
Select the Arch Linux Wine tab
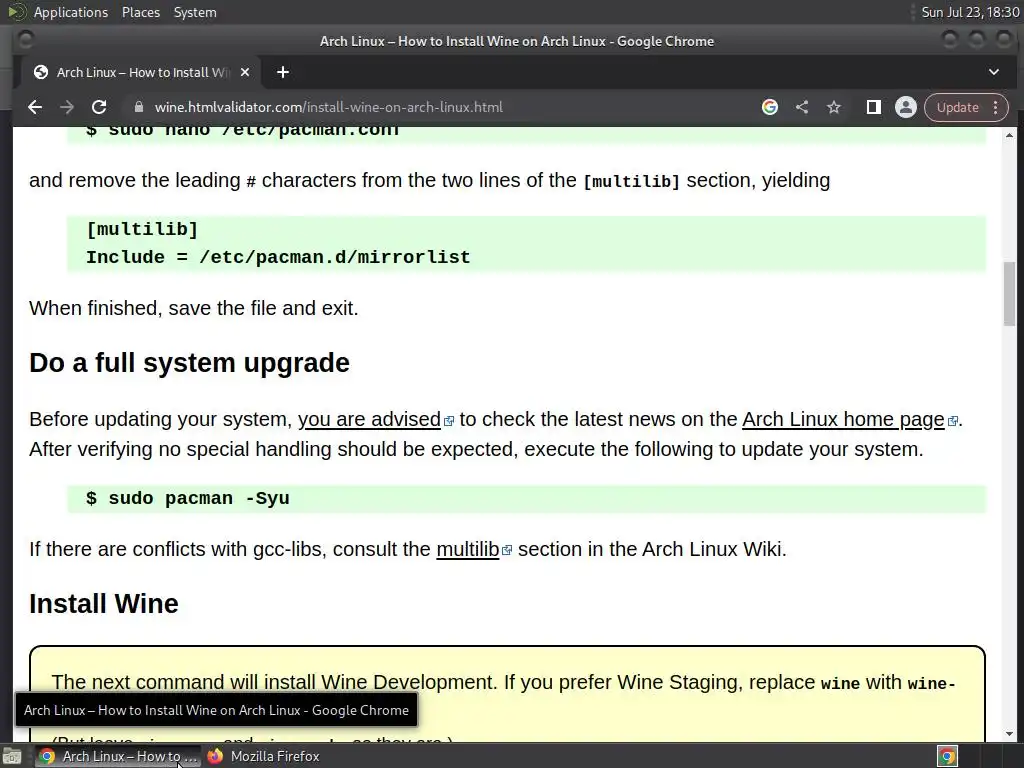click(x=142, y=72)
